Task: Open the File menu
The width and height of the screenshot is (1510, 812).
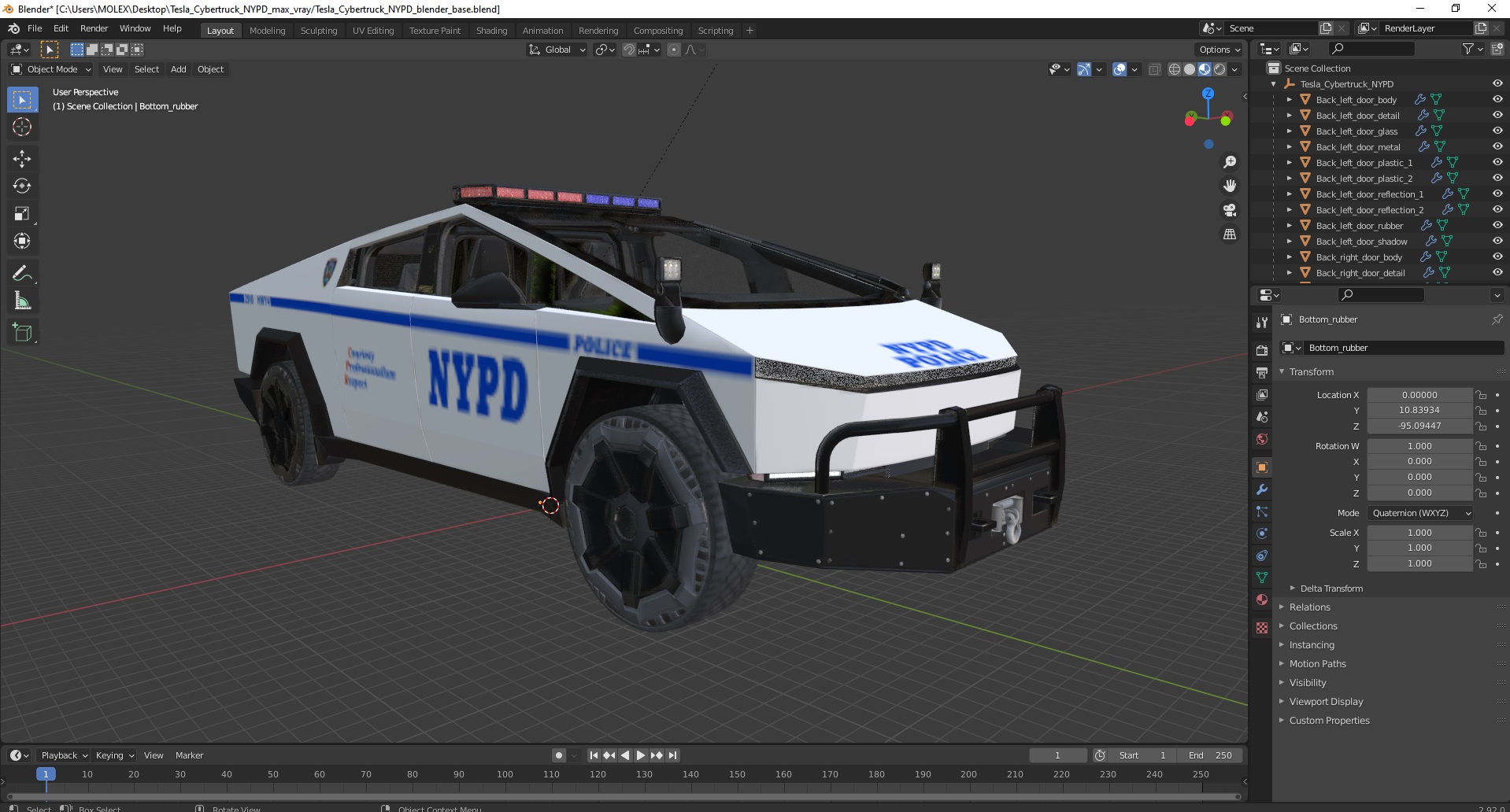Action: [35, 28]
